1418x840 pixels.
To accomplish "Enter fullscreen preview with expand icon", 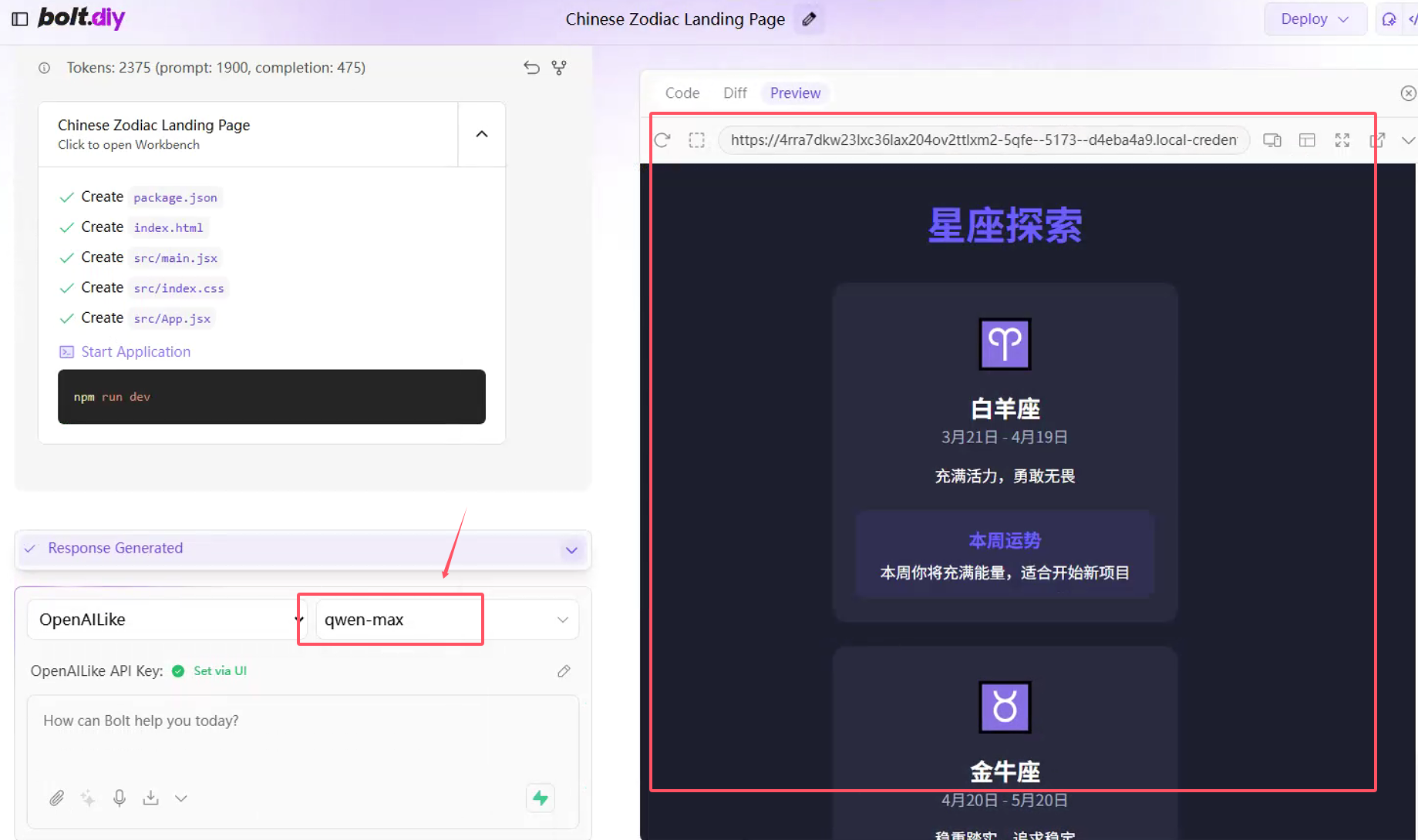I will 1342,140.
